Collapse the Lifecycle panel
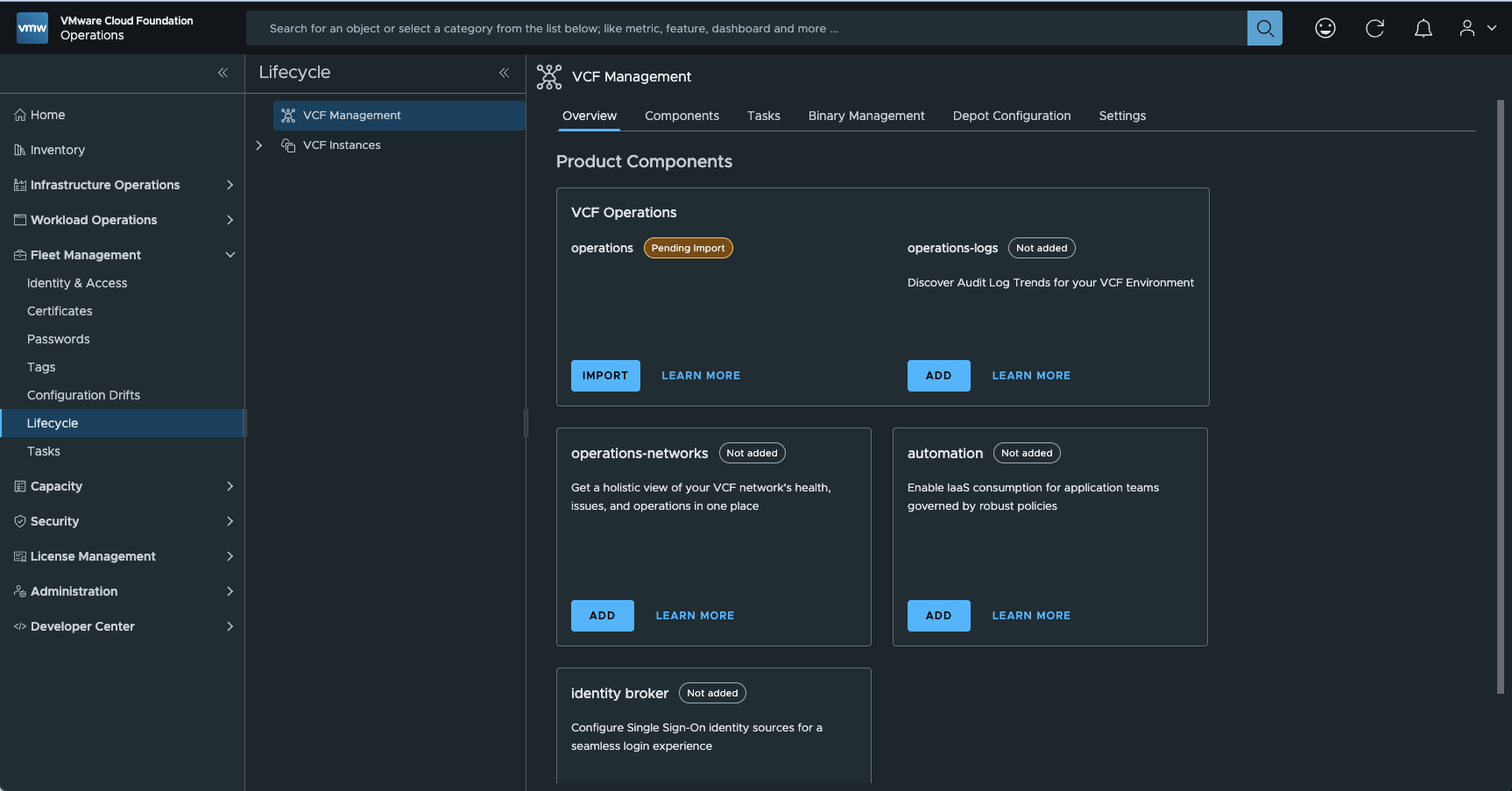Viewport: 1512px width, 791px height. [x=504, y=73]
